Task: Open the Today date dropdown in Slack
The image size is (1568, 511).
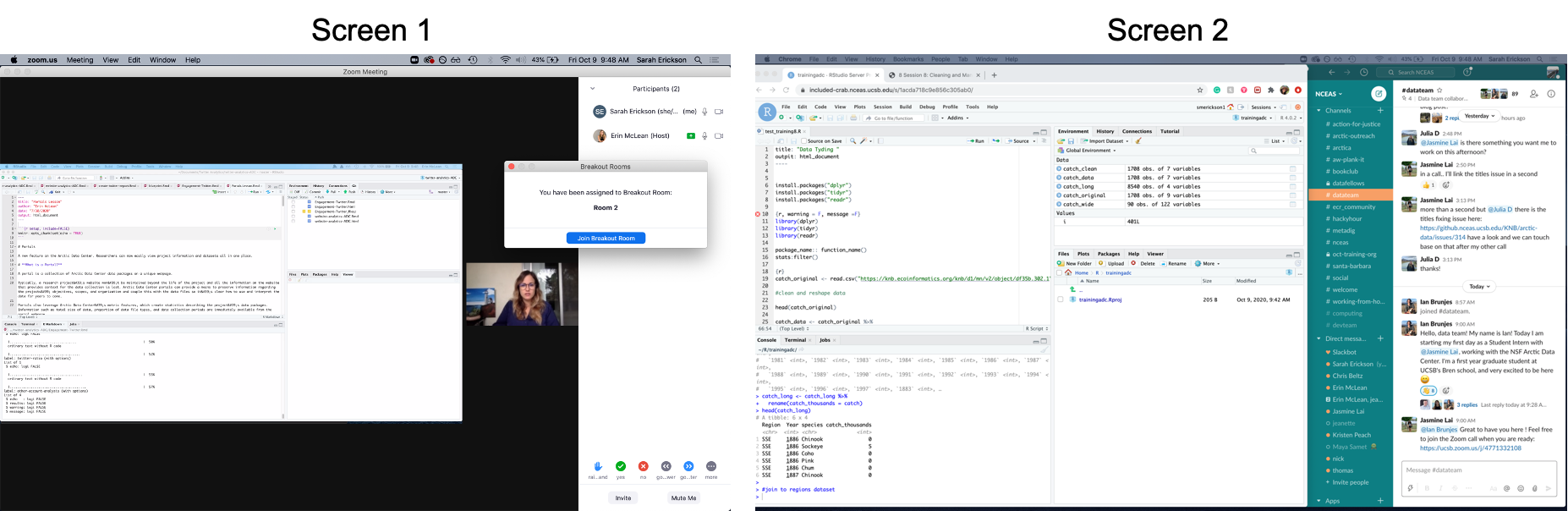Action: coord(1478,287)
